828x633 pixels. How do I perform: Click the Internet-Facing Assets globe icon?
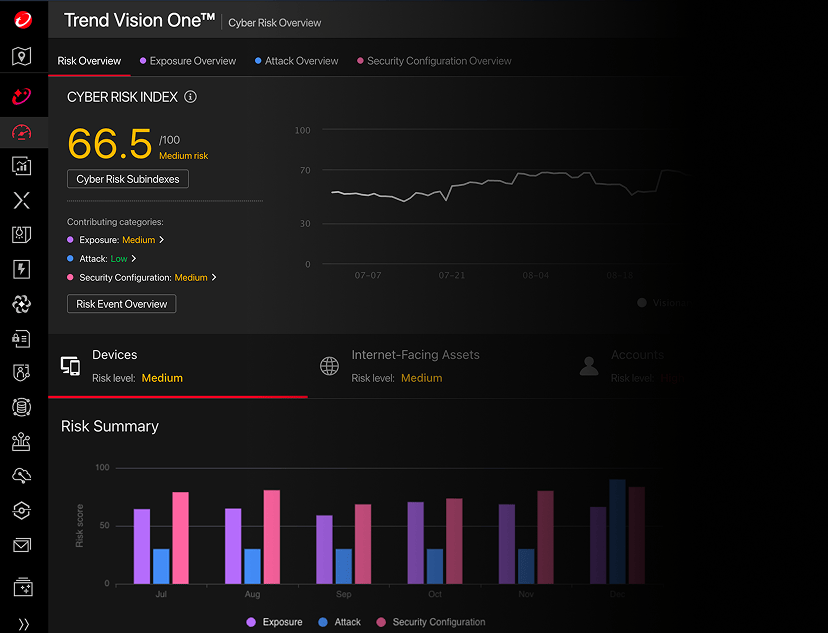coord(329,365)
